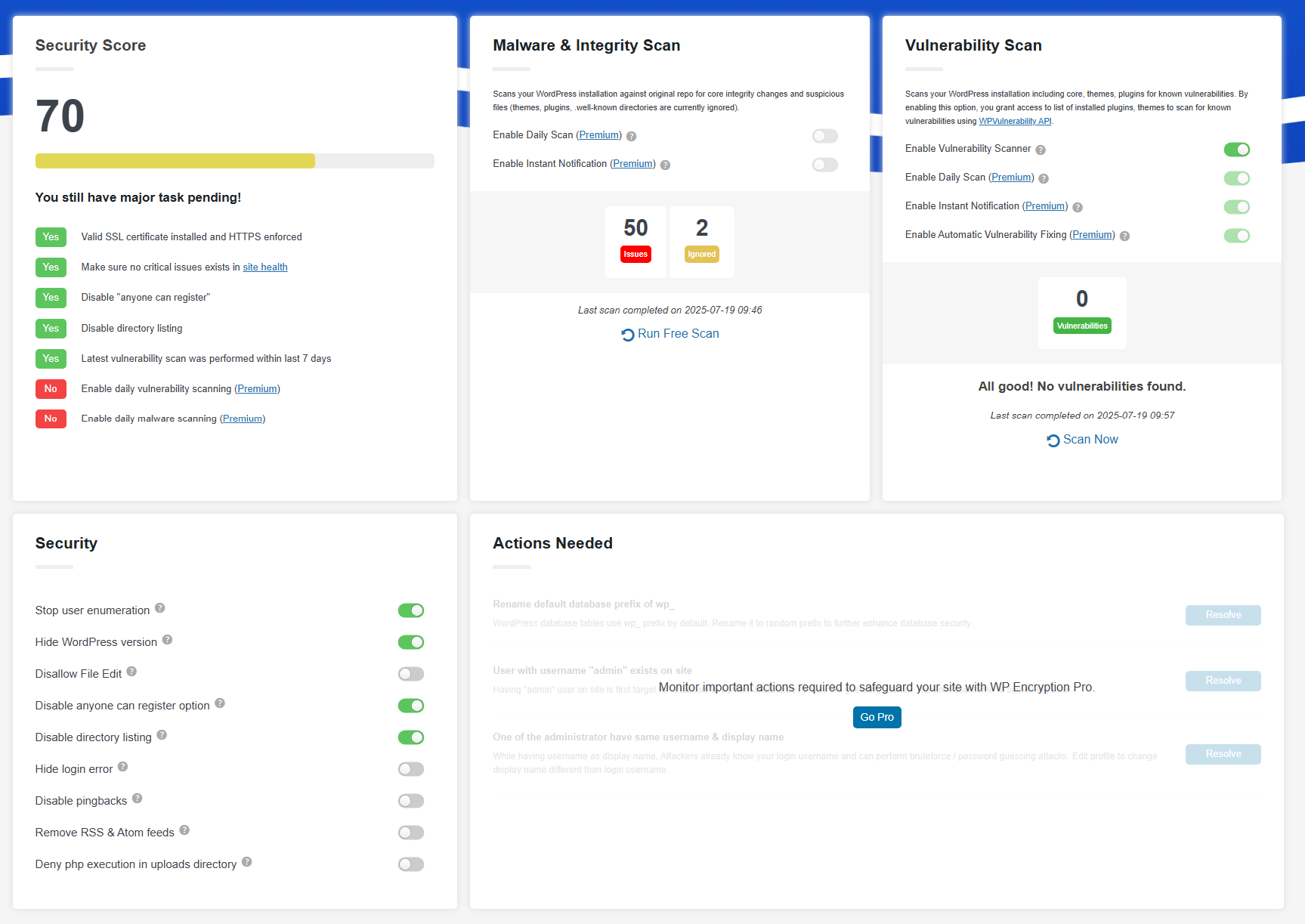Click the Go Pro button

[877, 717]
